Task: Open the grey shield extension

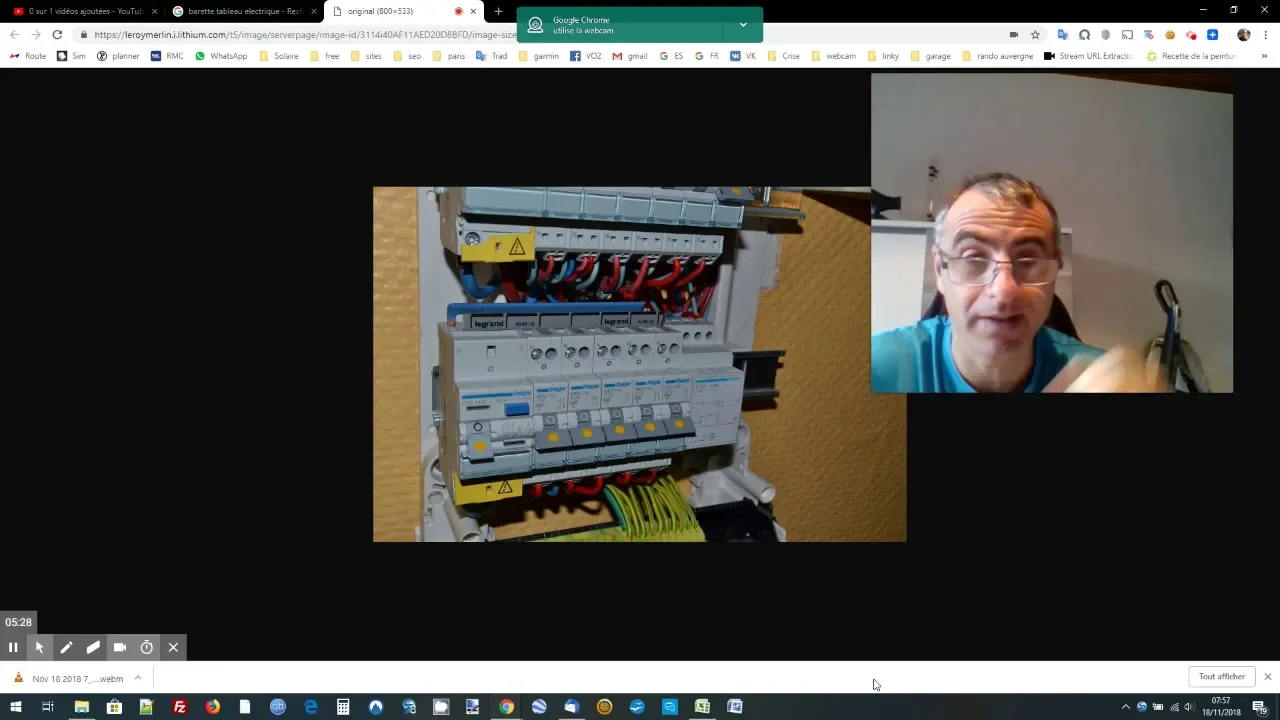Action: point(1106,34)
